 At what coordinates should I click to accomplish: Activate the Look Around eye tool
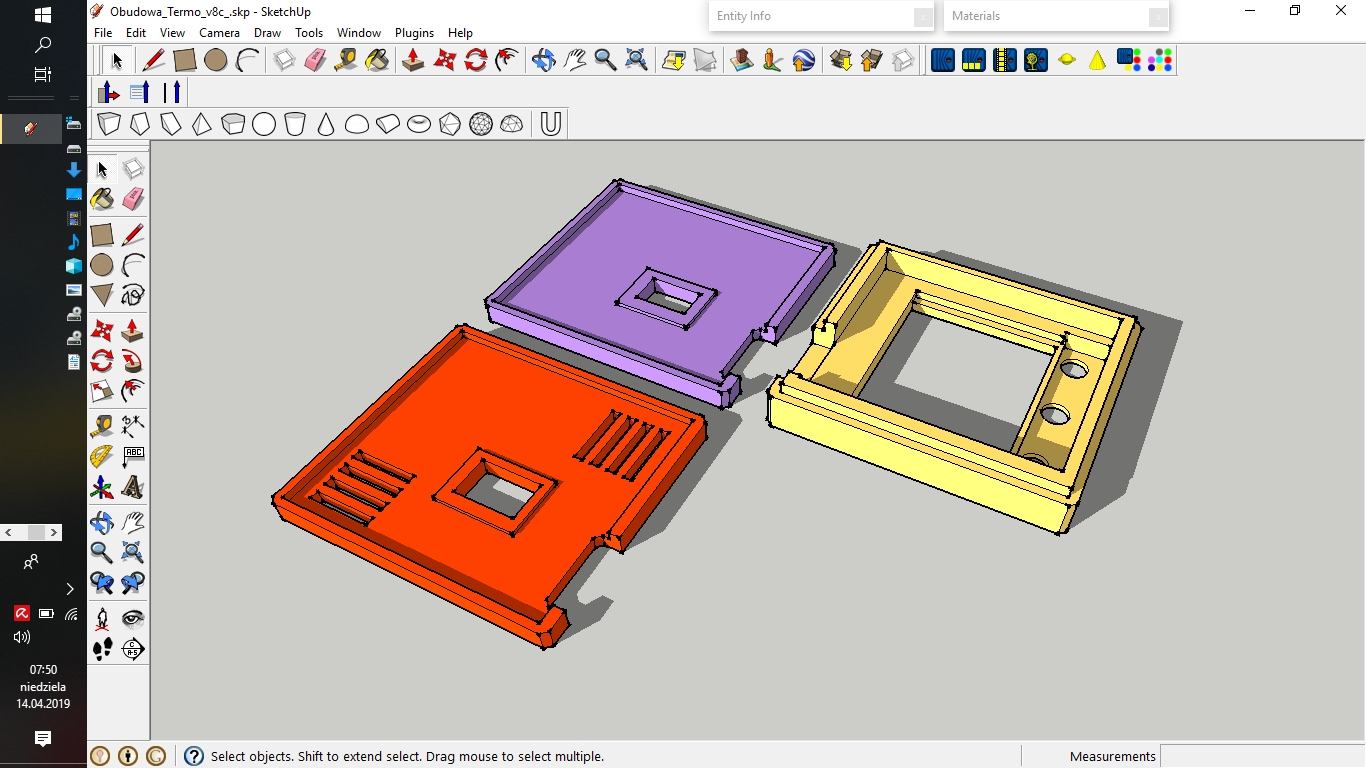click(x=133, y=618)
